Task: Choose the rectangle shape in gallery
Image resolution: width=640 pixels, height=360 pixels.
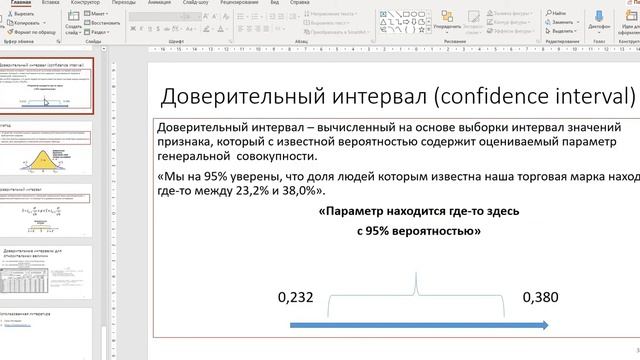Action: [x=406, y=14]
